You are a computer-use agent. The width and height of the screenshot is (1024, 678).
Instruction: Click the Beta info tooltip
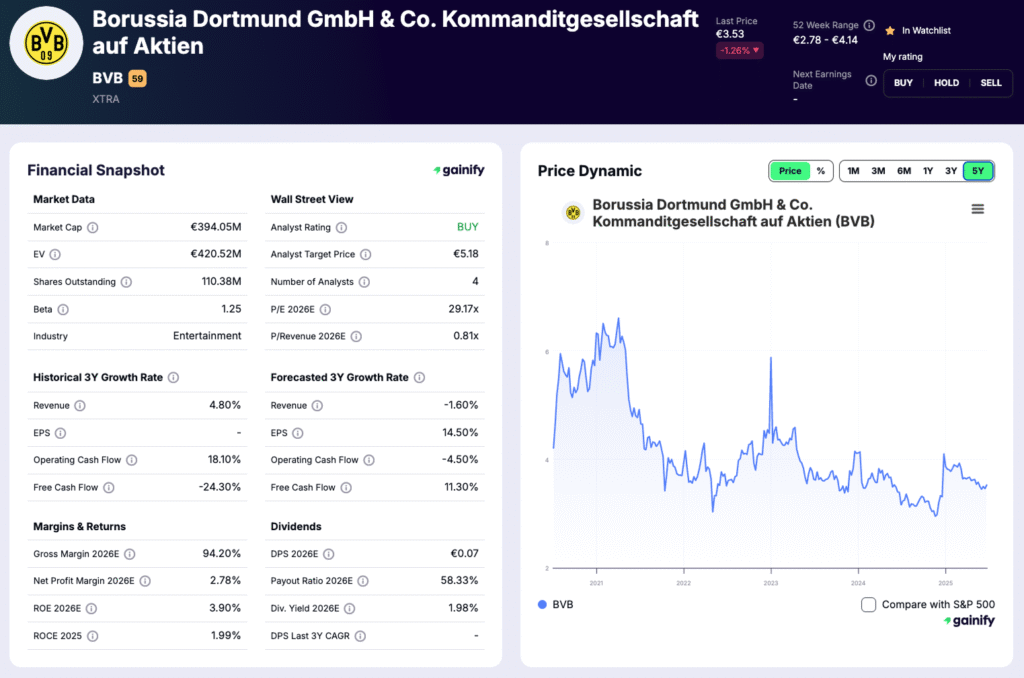(x=63, y=309)
